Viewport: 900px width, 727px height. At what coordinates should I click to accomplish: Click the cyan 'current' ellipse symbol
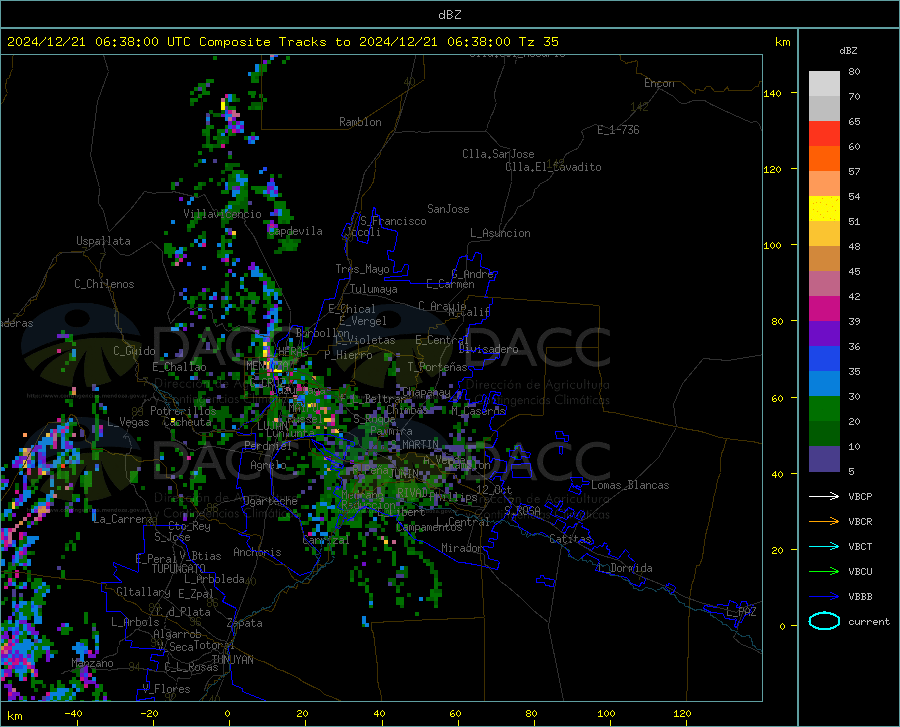point(824,621)
